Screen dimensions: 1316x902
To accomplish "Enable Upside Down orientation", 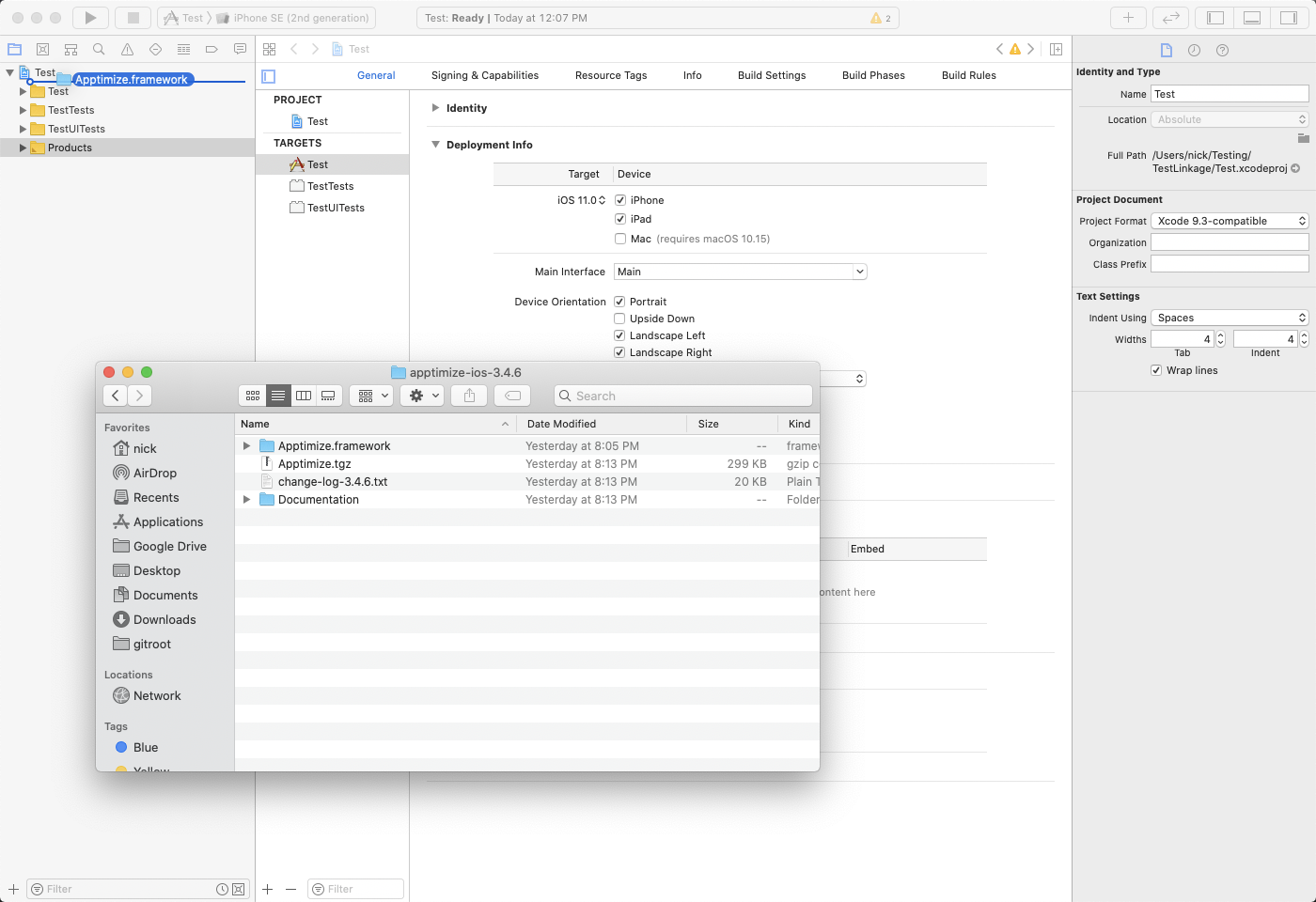I will (x=619, y=319).
